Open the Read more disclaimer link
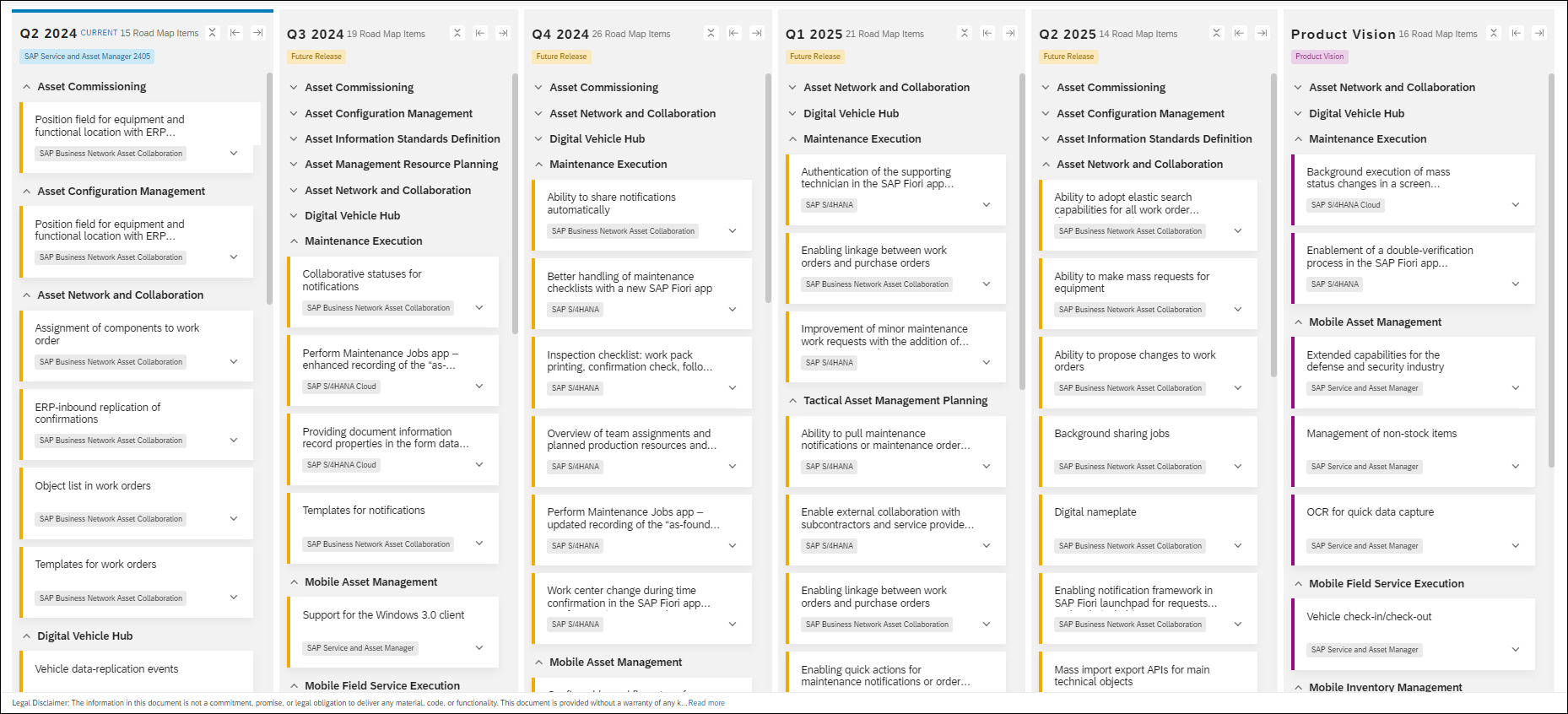The width and height of the screenshot is (1568, 714). click(x=706, y=703)
